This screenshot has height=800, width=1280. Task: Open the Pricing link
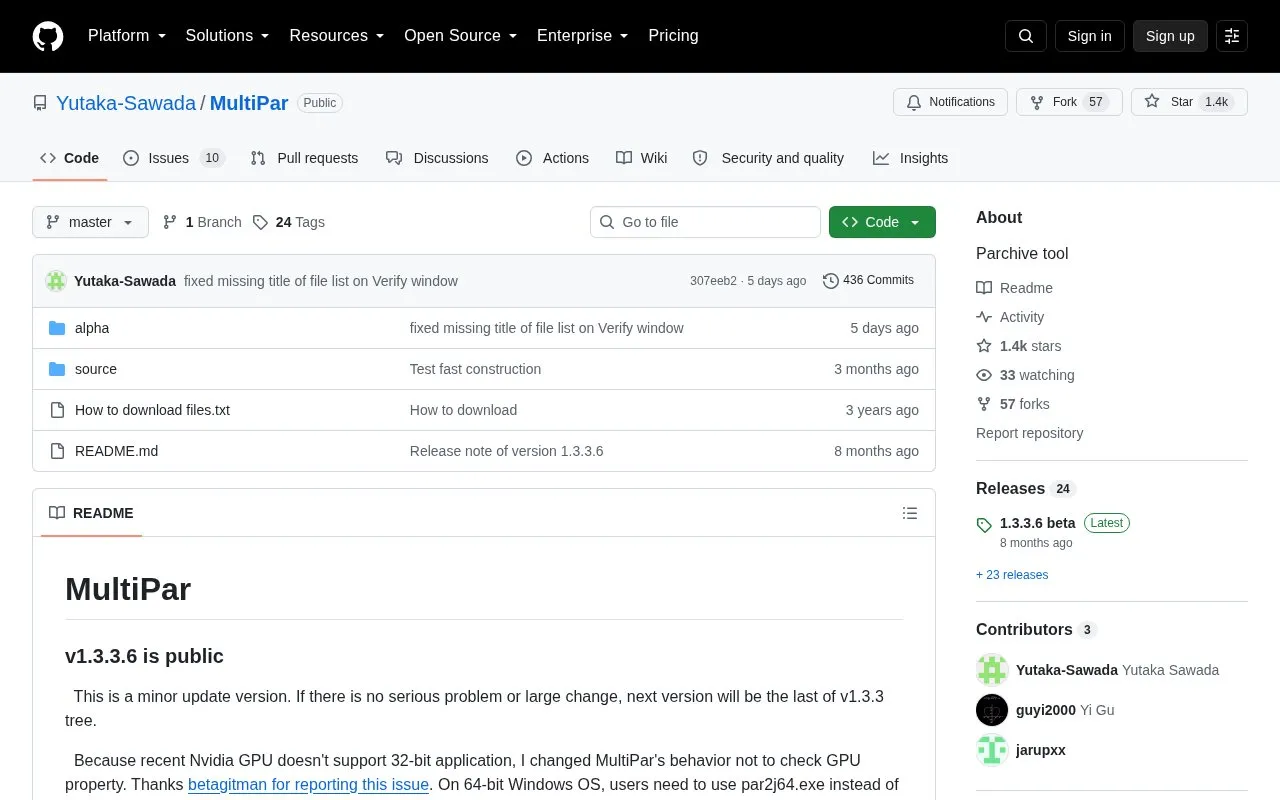pyautogui.click(x=673, y=36)
